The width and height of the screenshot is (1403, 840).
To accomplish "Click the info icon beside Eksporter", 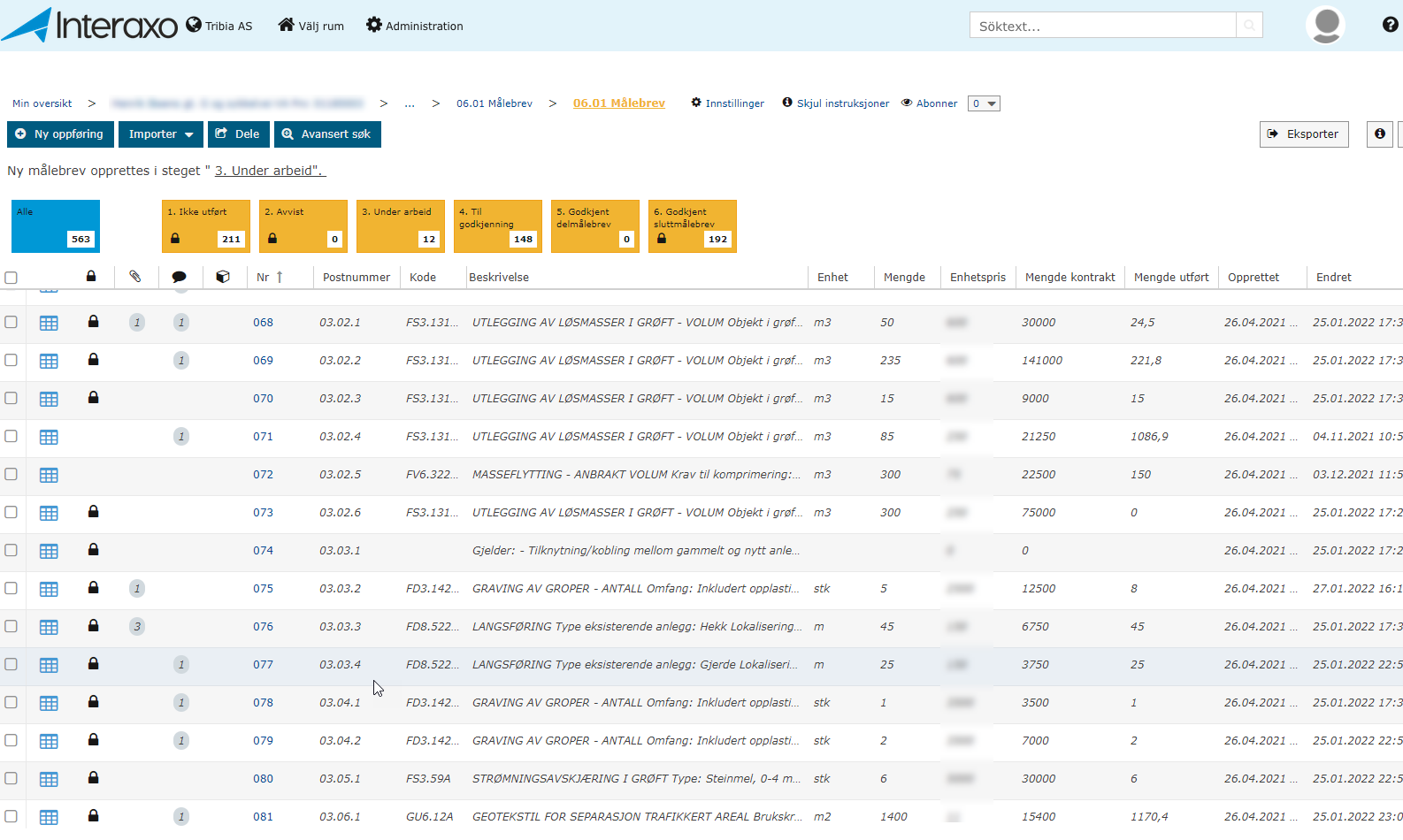I will tap(1379, 134).
